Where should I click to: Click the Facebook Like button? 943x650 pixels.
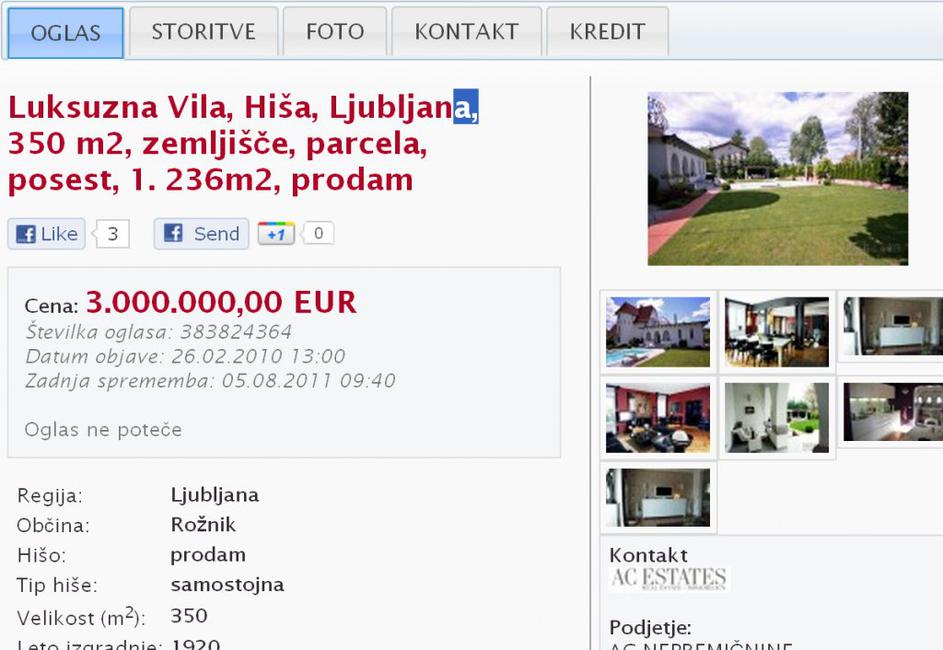[46, 234]
